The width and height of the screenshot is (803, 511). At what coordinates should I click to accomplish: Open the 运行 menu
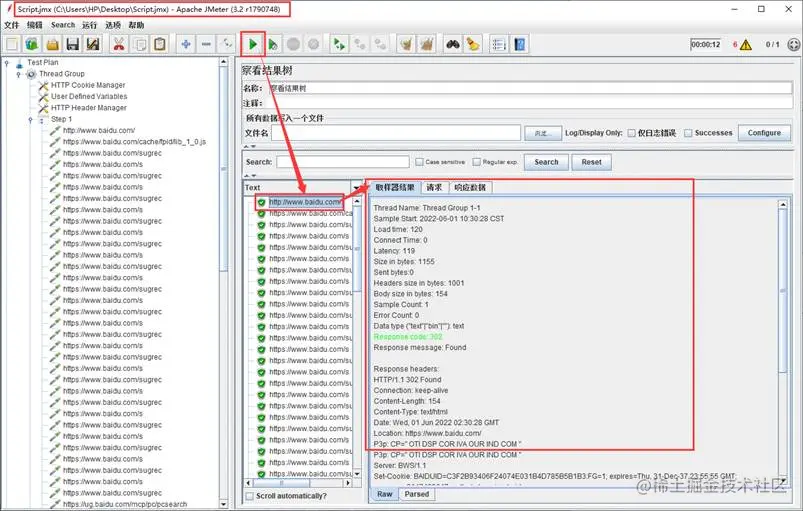(89, 25)
